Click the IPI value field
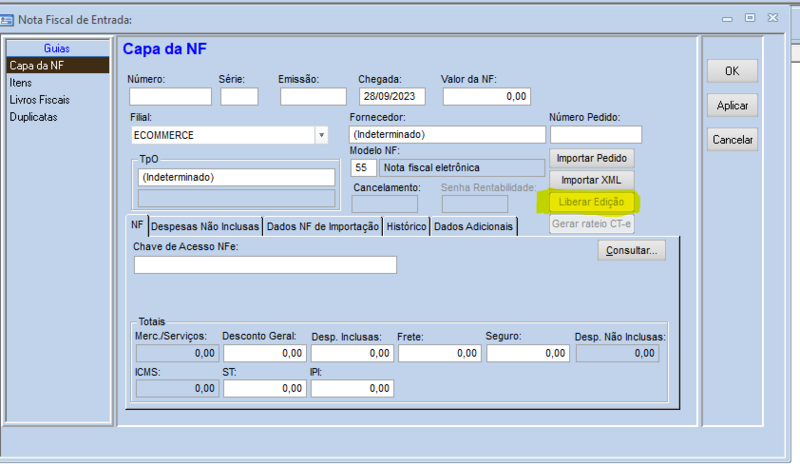Image resolution: width=800 pixels, height=466 pixels. click(352, 388)
